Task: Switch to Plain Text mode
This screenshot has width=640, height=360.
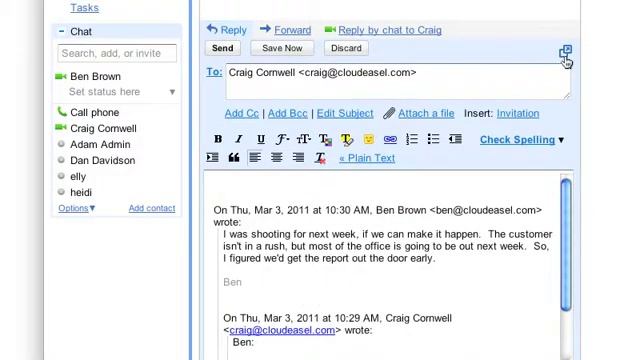Action: point(367,158)
